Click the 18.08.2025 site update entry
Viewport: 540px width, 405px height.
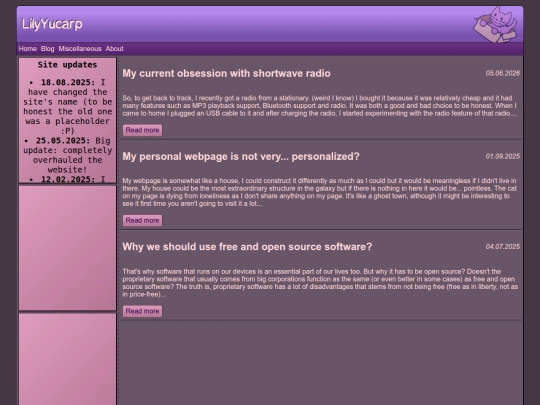68,106
